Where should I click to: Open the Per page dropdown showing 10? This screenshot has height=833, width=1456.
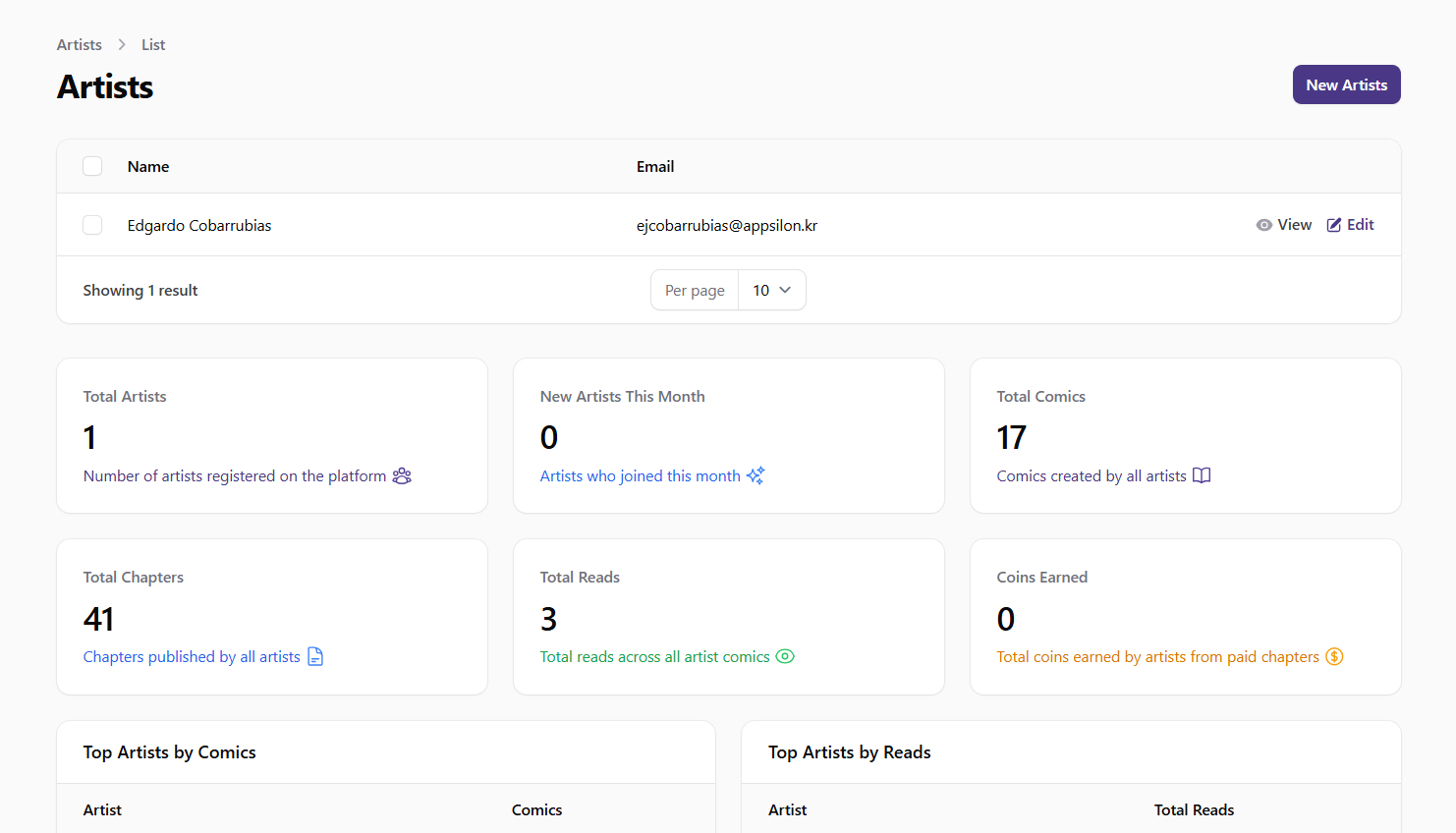771,291
